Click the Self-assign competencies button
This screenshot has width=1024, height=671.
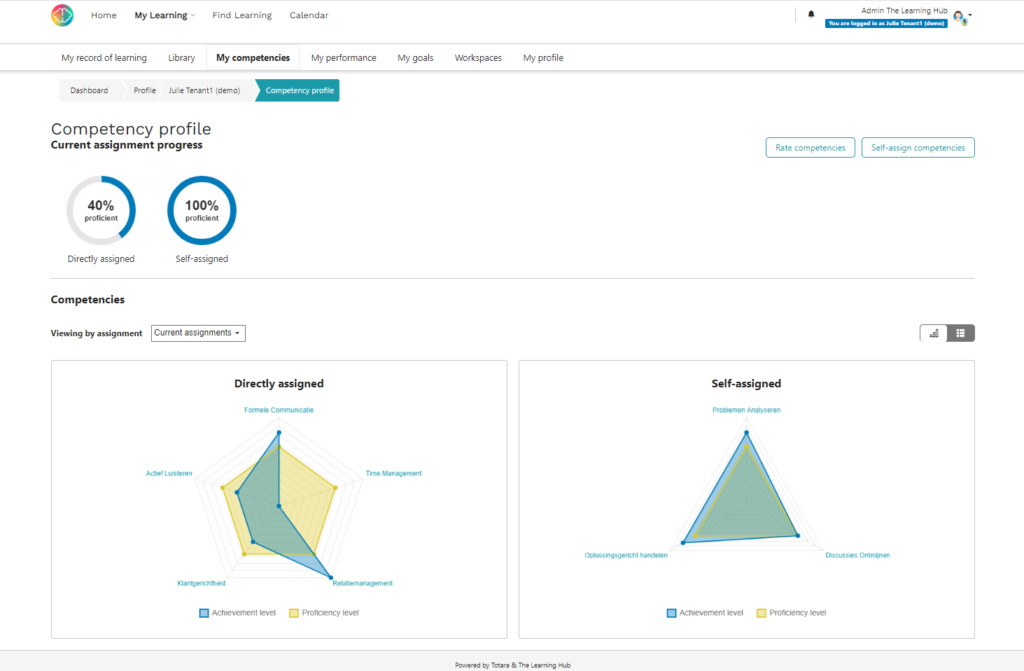(x=918, y=147)
